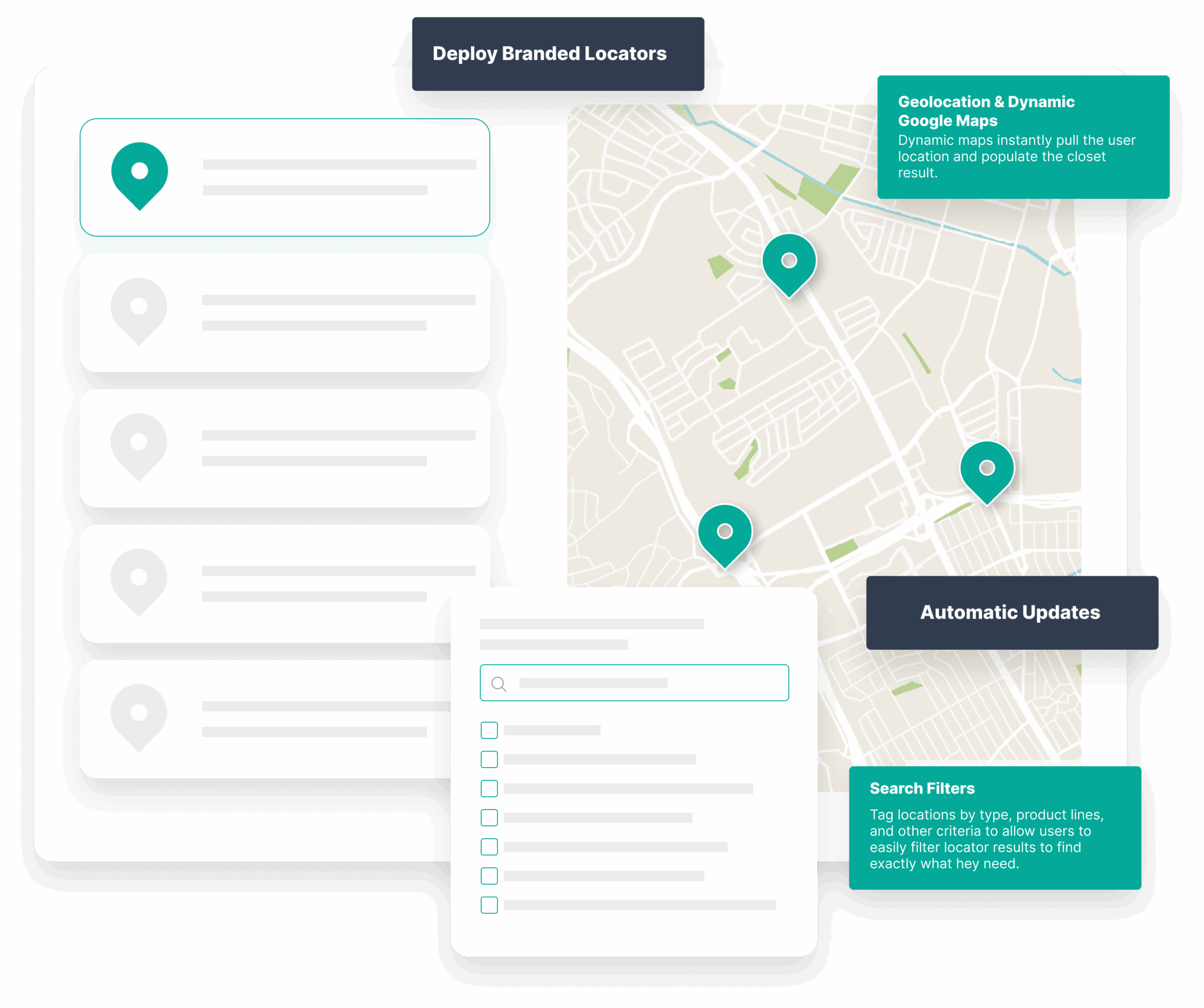The image size is (1204, 1008).
Task: Click gray pin in third list card
Action: click(139, 445)
